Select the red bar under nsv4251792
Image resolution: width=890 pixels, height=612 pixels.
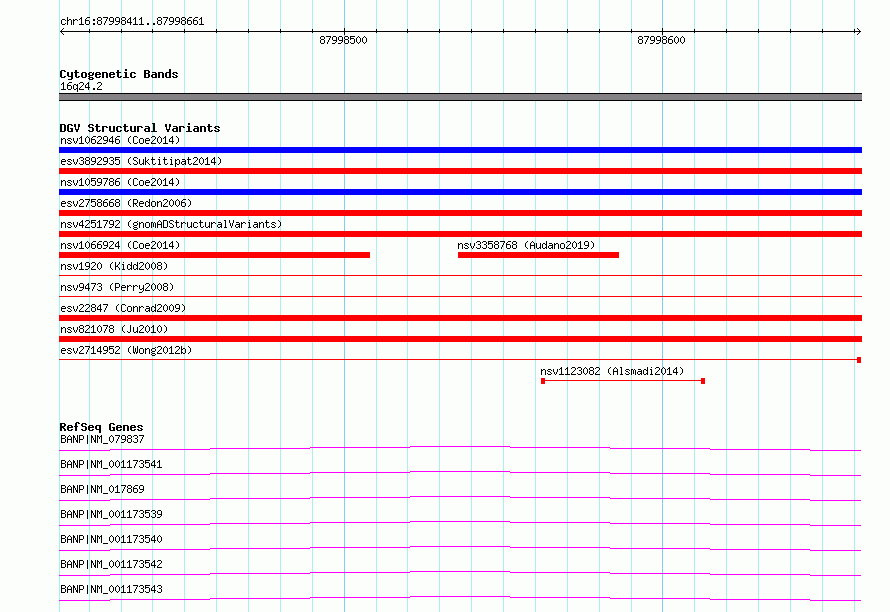click(x=460, y=234)
